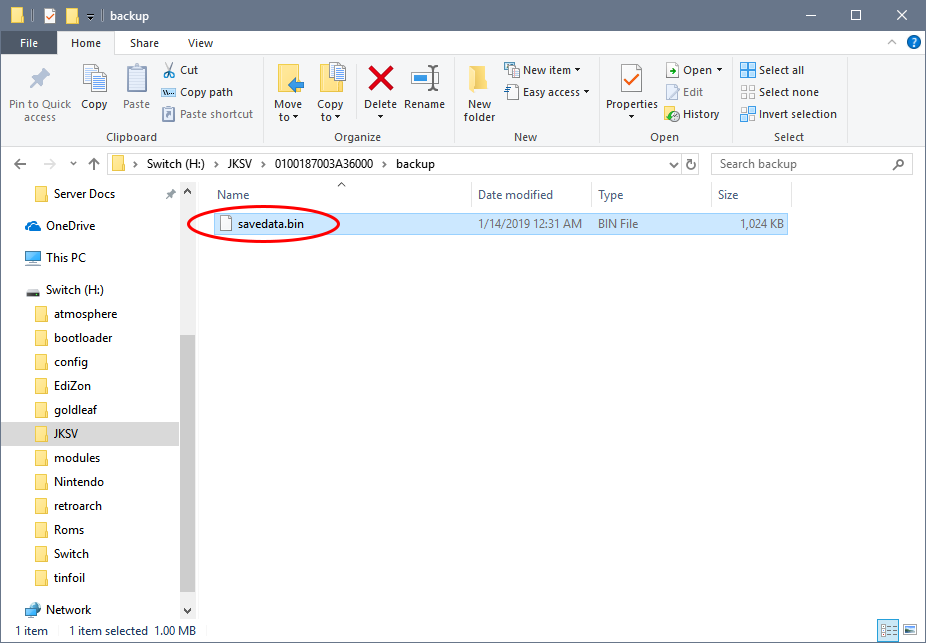Screen dimensions: 926x643
Task: Open the File menu
Action: click(29, 43)
